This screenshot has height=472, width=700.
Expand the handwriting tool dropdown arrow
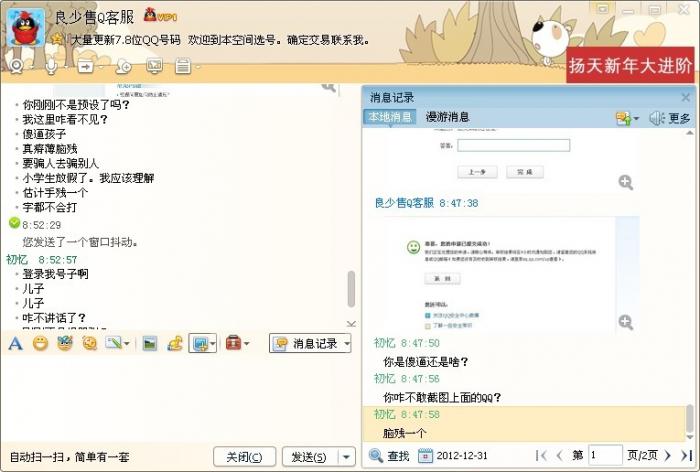click(127, 344)
